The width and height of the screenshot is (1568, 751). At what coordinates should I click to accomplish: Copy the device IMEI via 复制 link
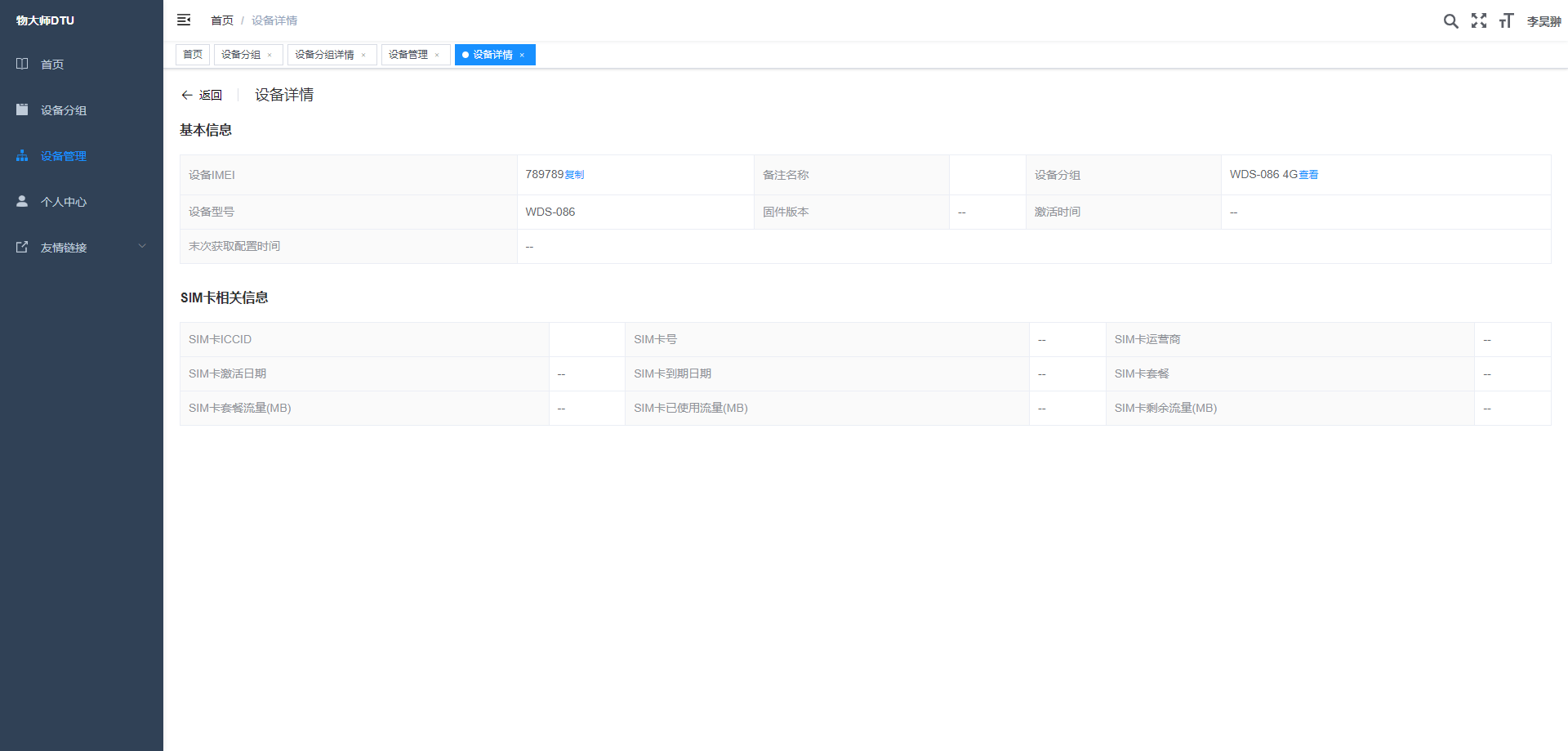[x=574, y=175]
